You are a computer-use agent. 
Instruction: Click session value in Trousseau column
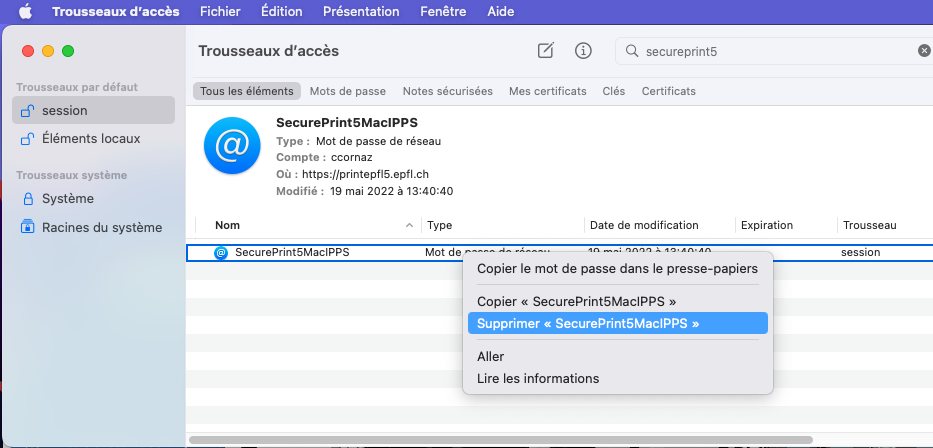pos(860,252)
